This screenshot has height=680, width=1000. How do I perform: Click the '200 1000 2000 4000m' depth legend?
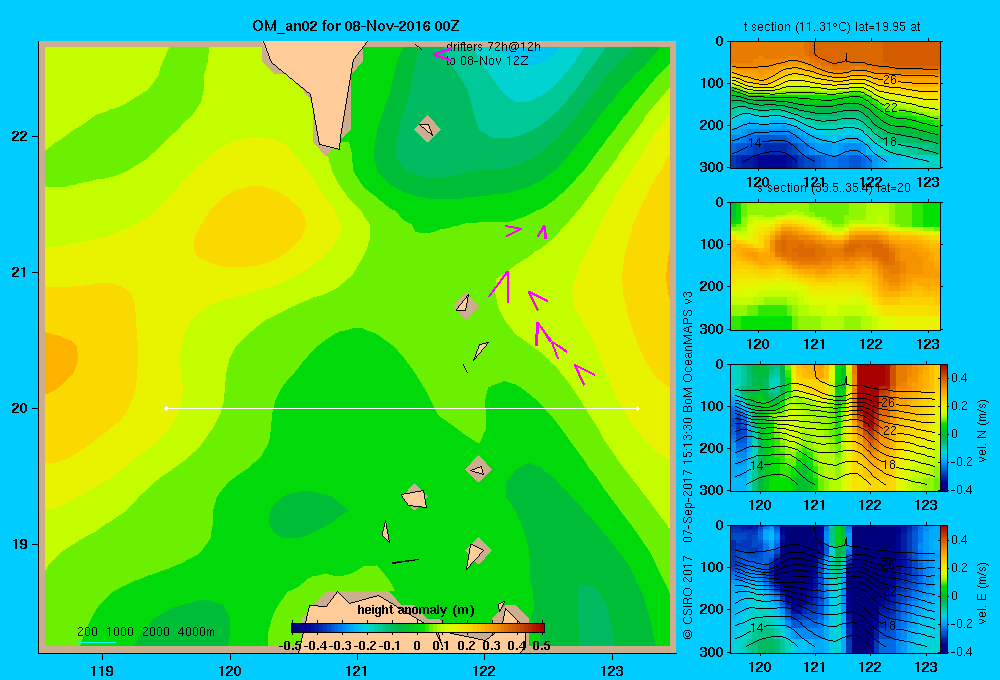[145, 632]
